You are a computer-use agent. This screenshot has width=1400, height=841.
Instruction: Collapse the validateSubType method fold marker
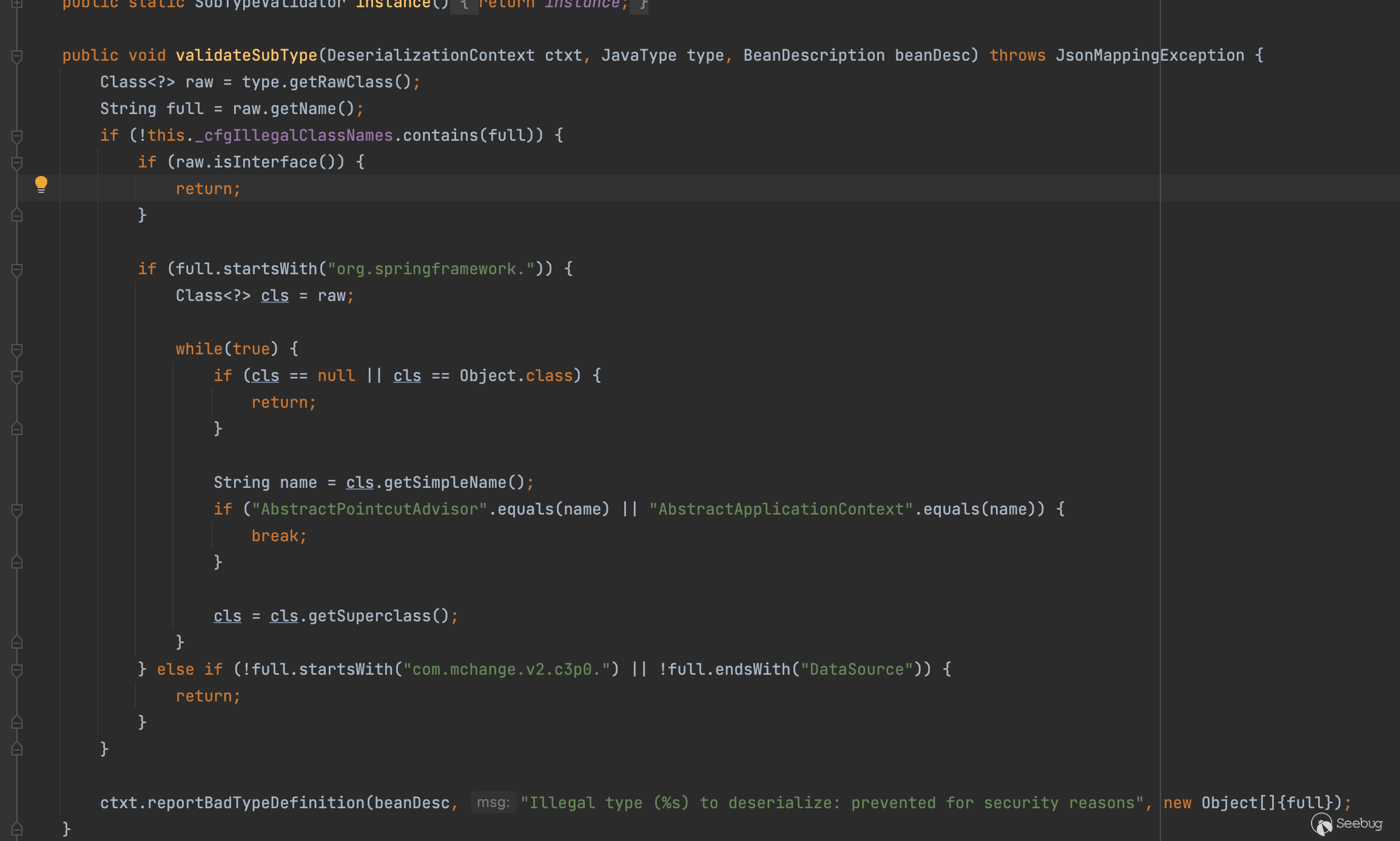[17, 56]
